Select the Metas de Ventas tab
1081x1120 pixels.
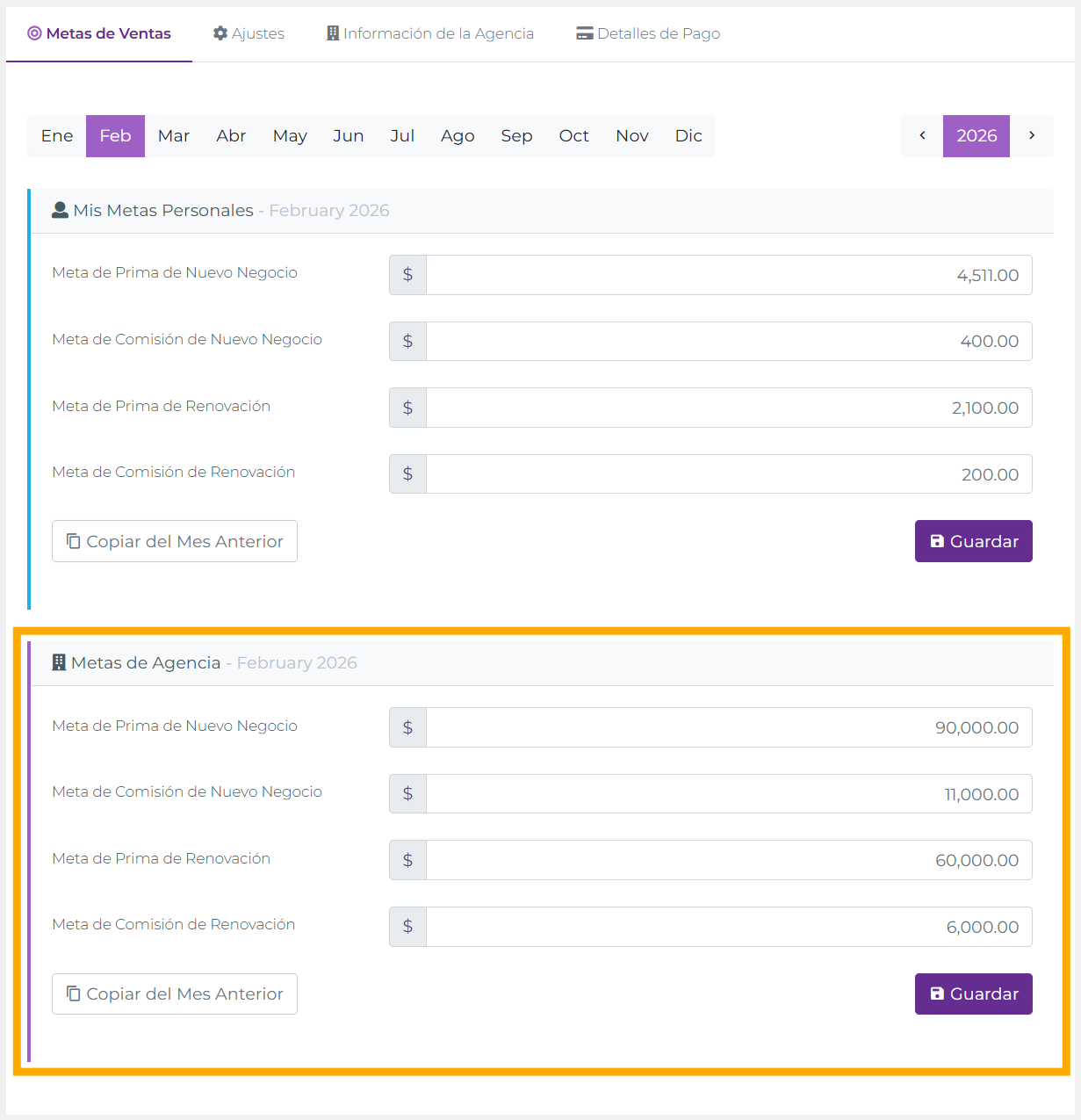pyautogui.click(x=99, y=33)
